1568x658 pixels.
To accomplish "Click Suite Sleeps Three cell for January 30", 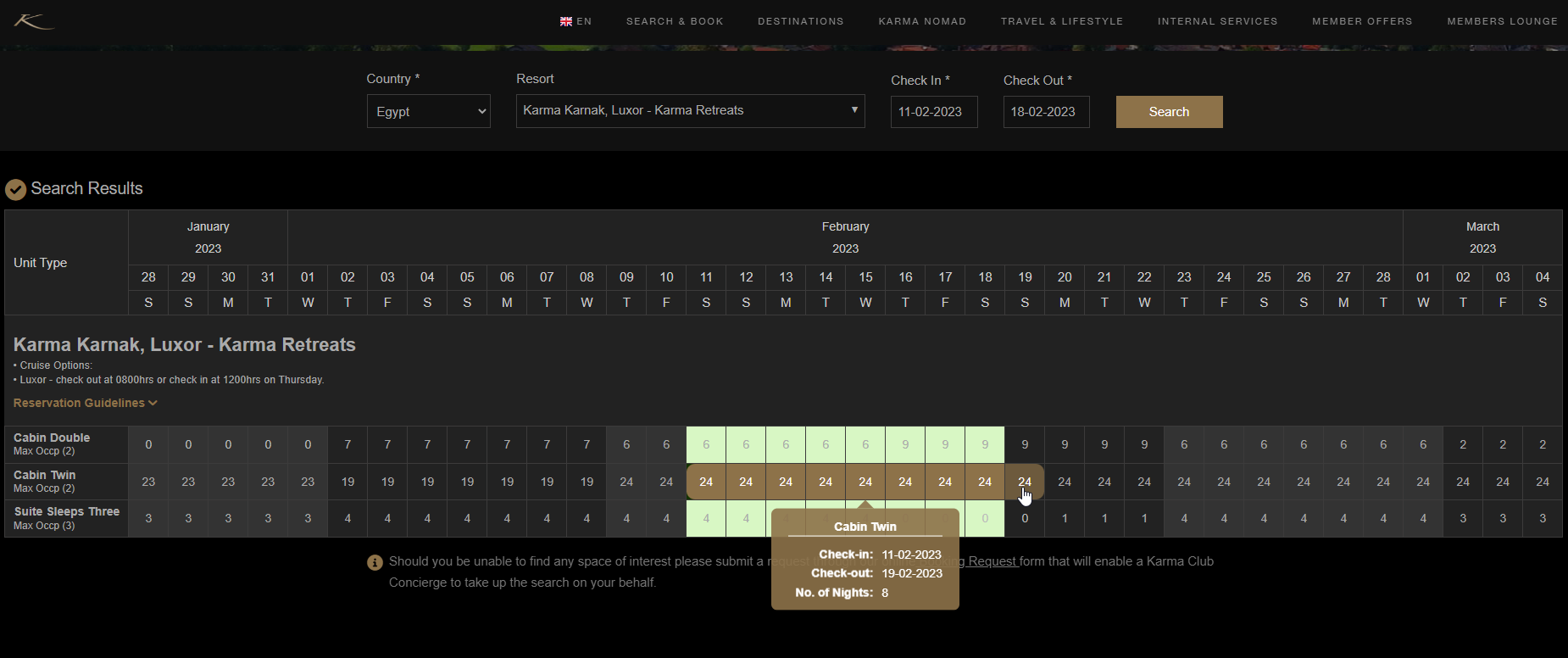I will (x=228, y=518).
